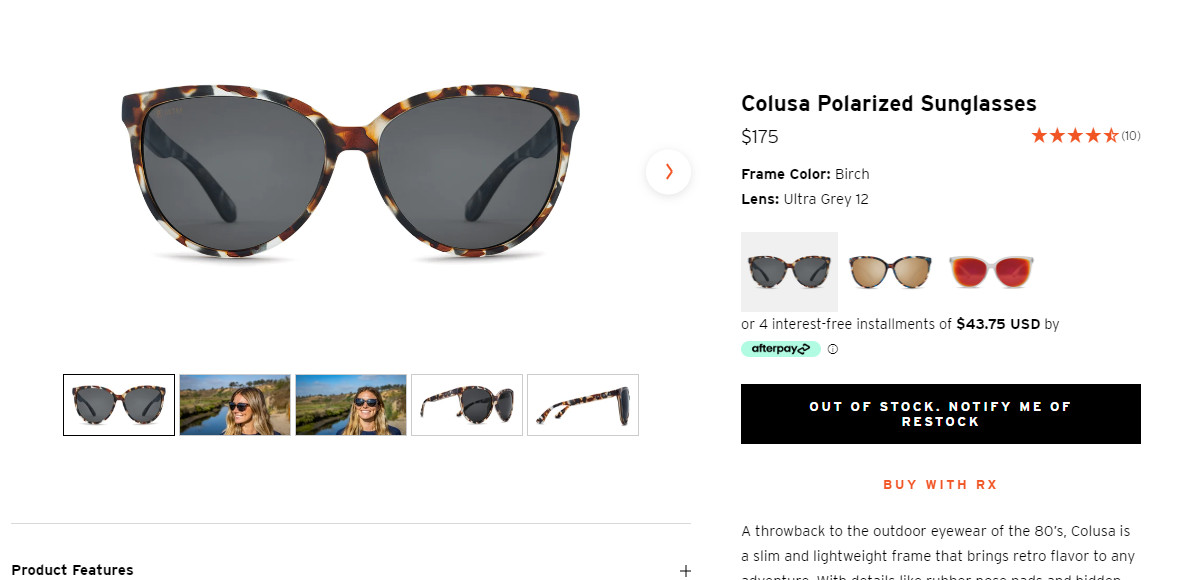Show angled view thumbnail of sunglasses

pos(467,405)
